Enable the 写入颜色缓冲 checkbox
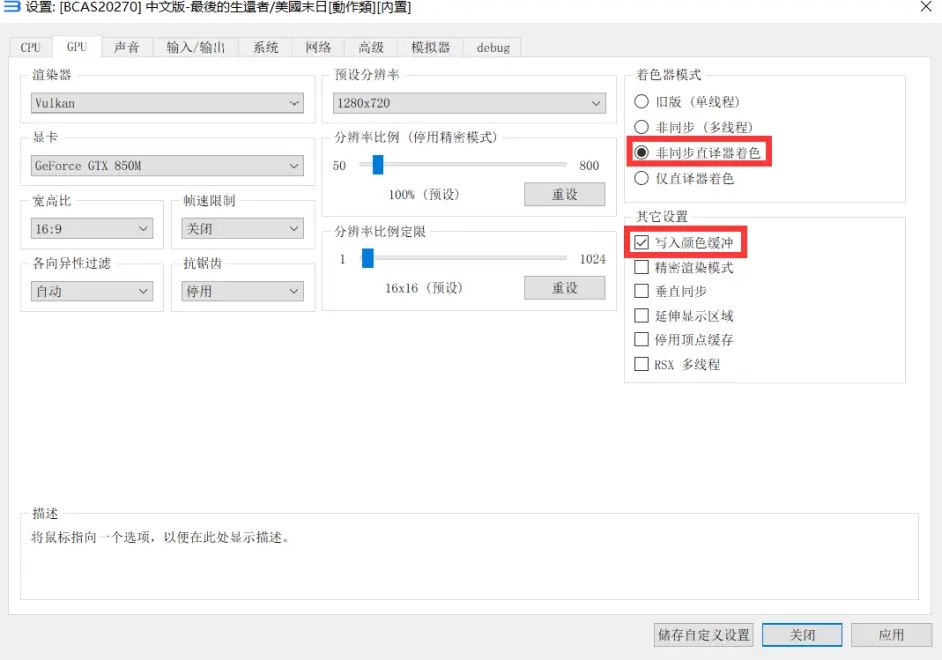The width and height of the screenshot is (942, 660). pos(641,242)
